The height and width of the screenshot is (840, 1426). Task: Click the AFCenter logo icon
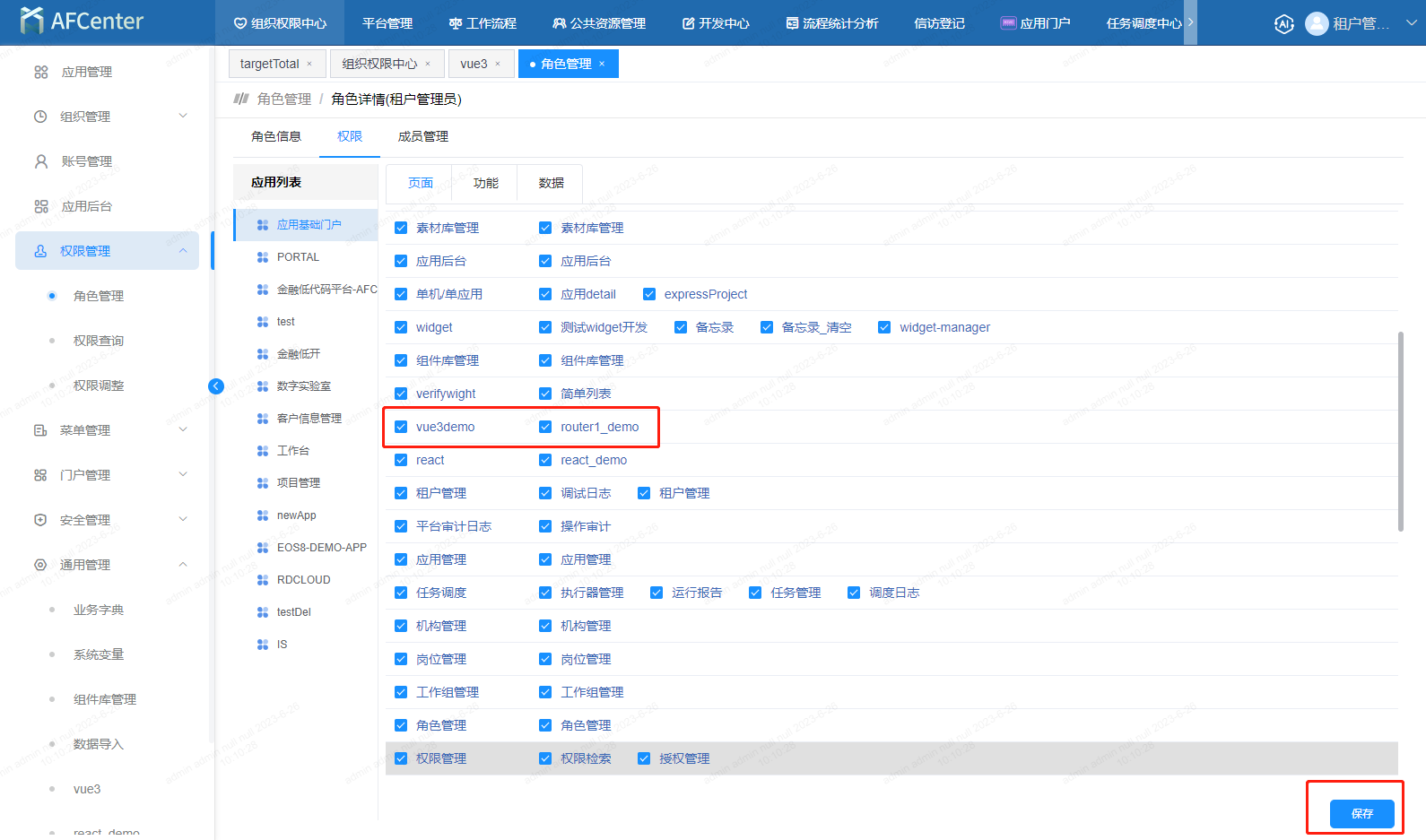coord(31,21)
